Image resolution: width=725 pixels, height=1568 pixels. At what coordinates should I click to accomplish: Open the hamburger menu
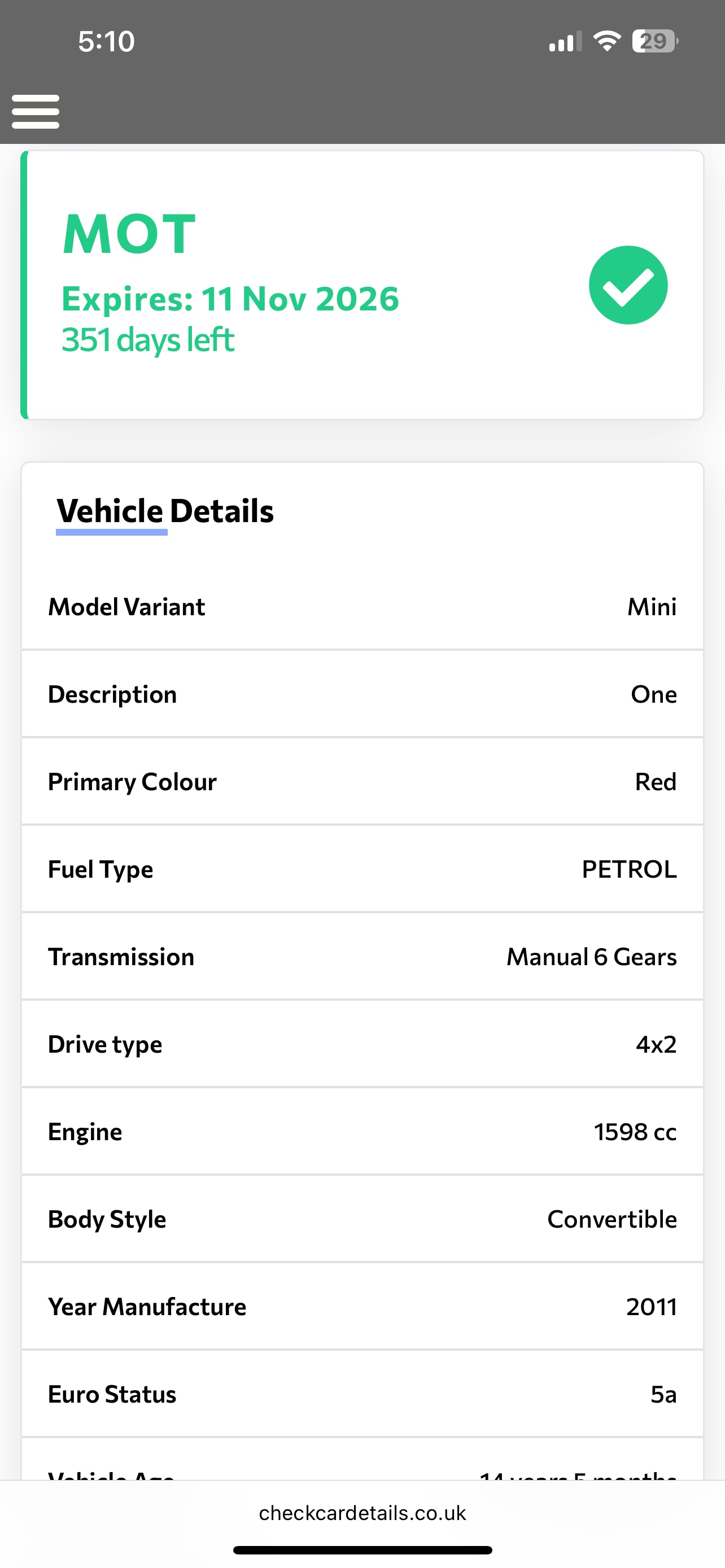[36, 111]
